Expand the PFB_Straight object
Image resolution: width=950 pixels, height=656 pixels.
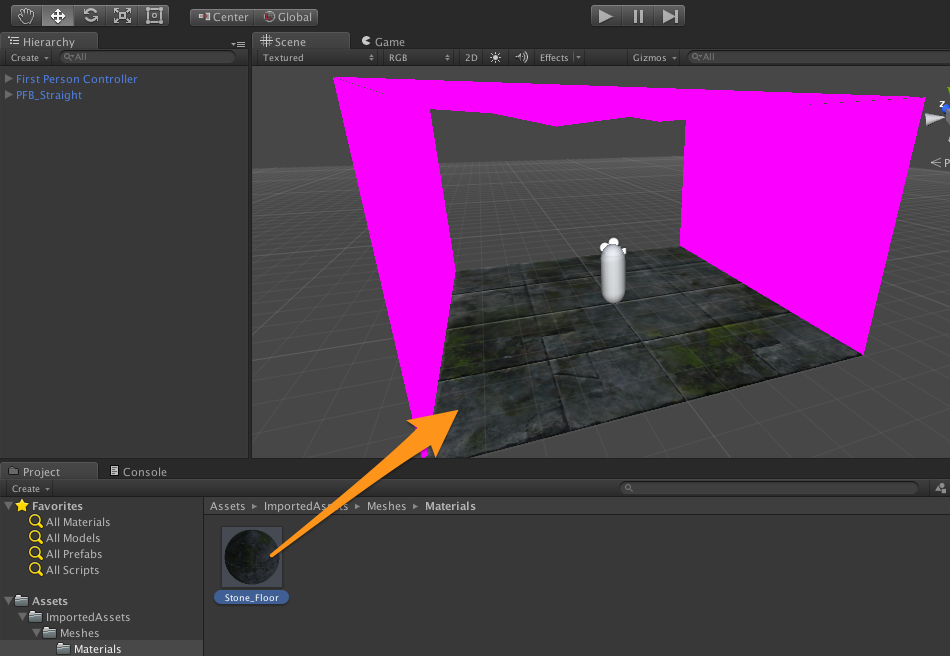pos(8,94)
